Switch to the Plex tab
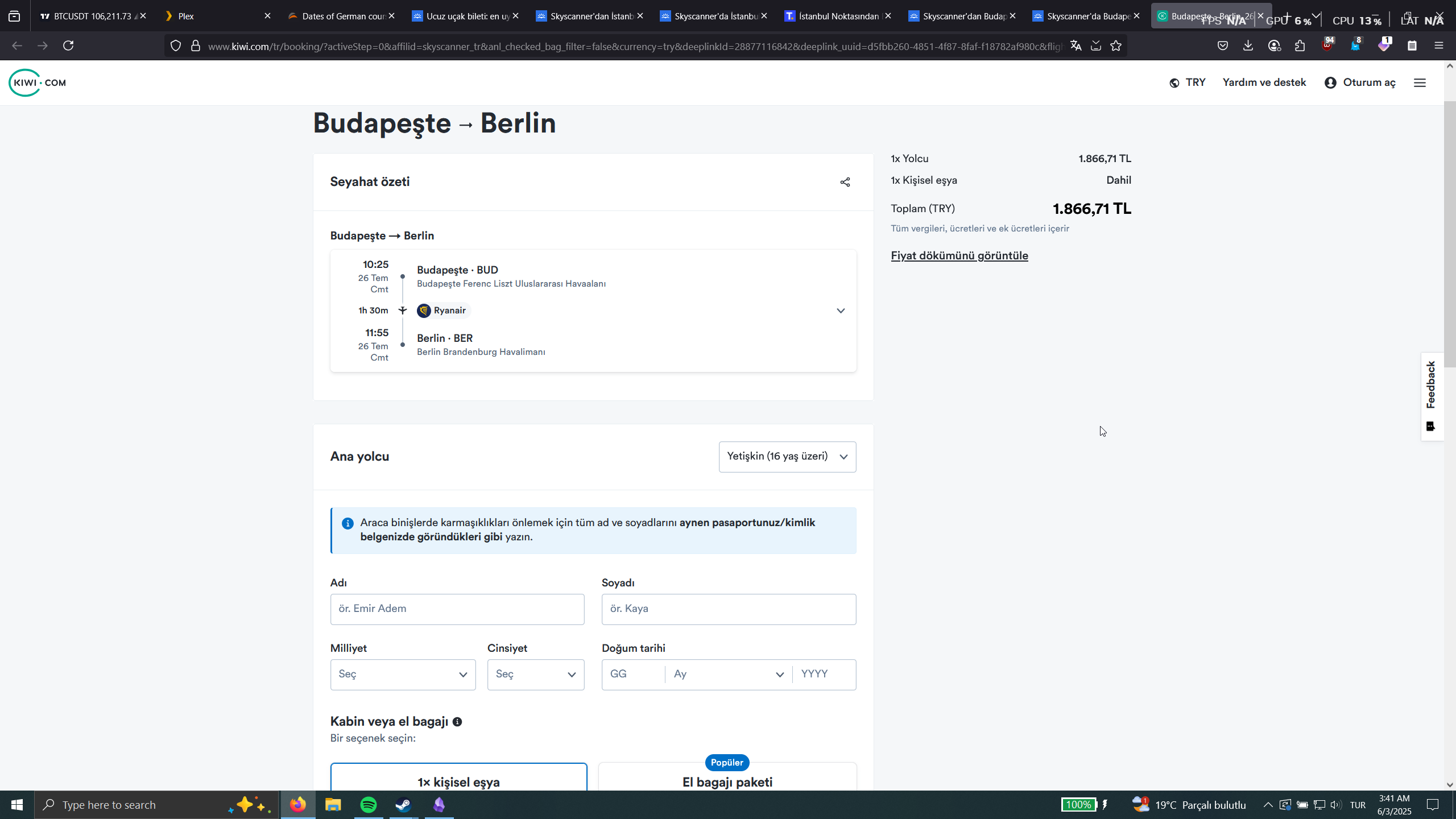Image resolution: width=1456 pixels, height=819 pixels. [x=216, y=16]
